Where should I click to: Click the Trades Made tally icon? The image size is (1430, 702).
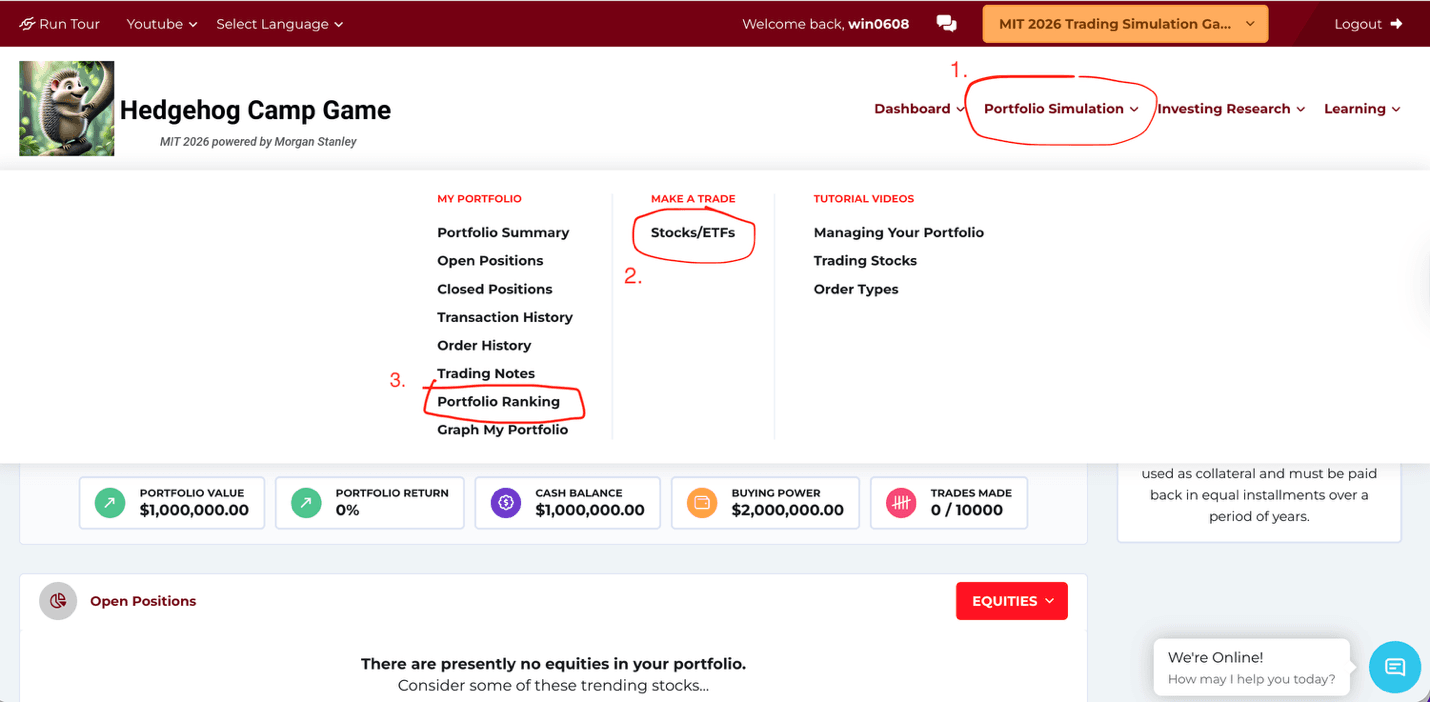pos(901,502)
